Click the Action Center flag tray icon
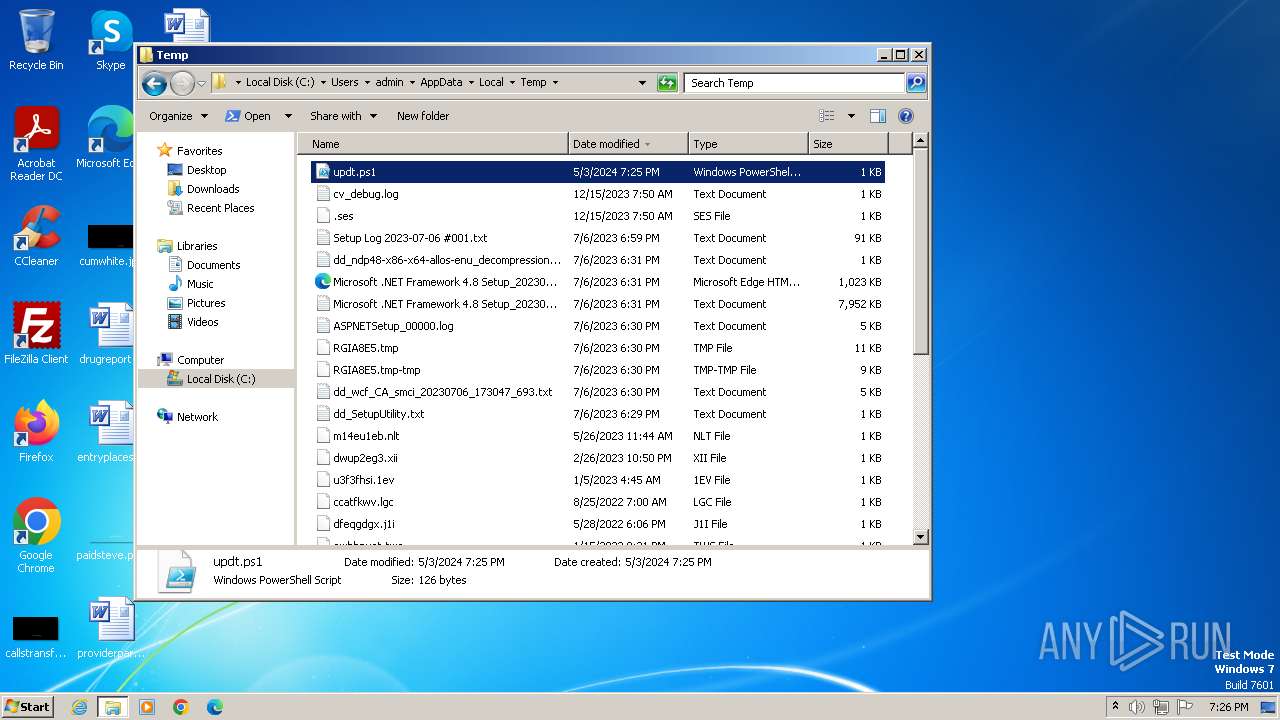 1185,707
